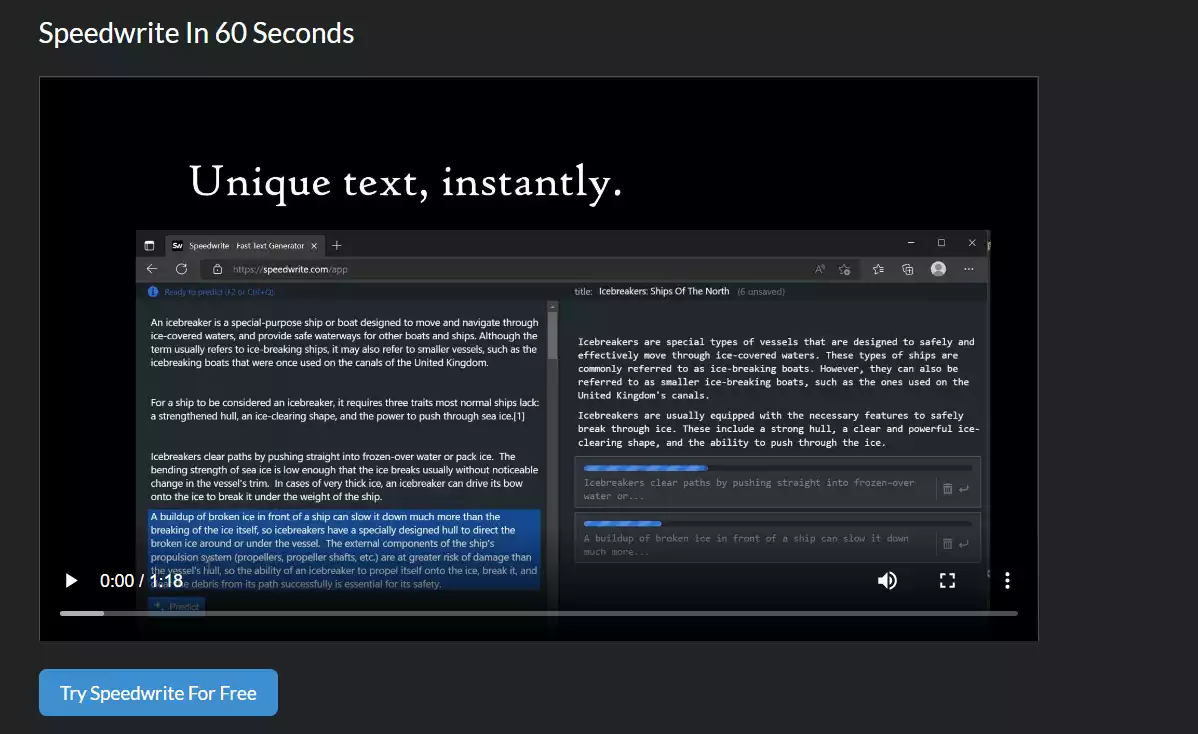The image size is (1198, 734).
Task: Click the 'Ready to predict (F2 or Ctrl+Q)' status
Action: click(x=219, y=292)
